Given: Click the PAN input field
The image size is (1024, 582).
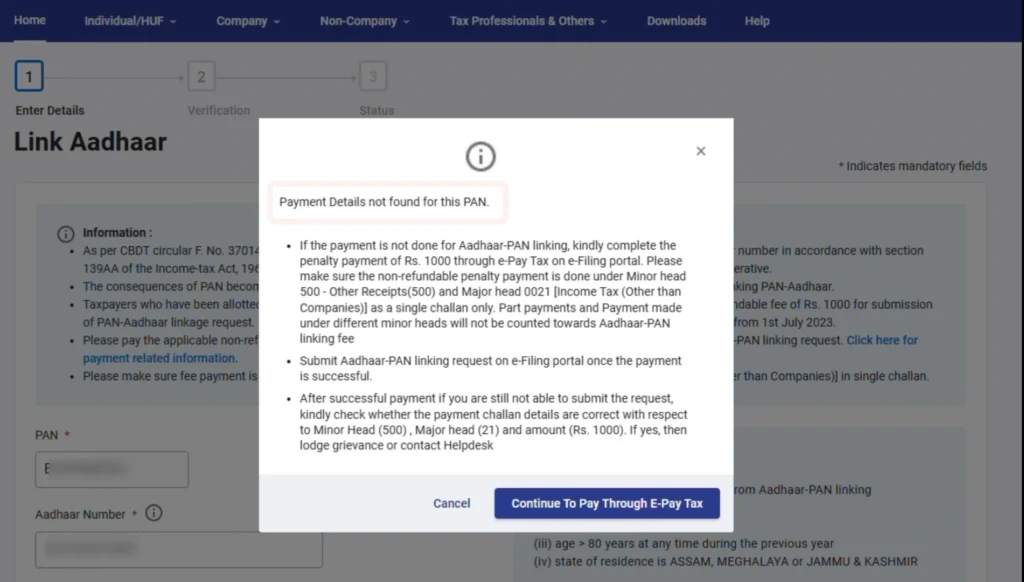Looking at the screenshot, I should pos(112,469).
